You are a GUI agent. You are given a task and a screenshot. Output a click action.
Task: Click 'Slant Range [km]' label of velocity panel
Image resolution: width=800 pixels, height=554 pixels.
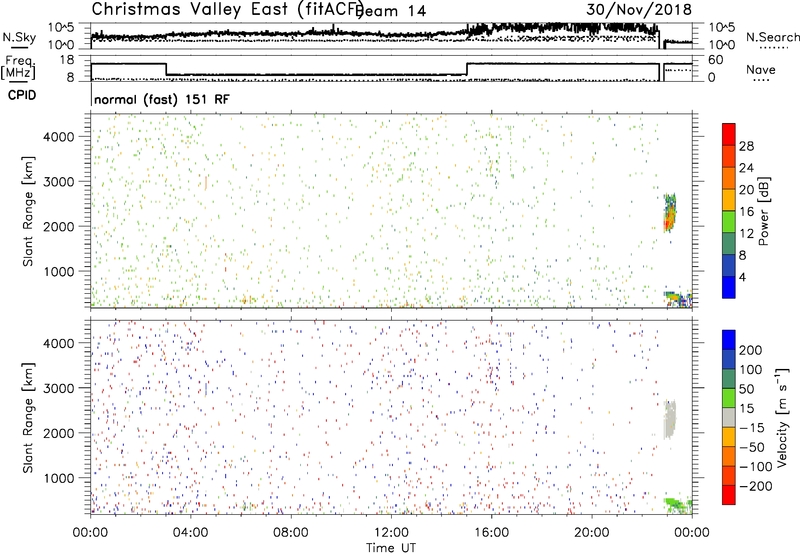pos(28,418)
